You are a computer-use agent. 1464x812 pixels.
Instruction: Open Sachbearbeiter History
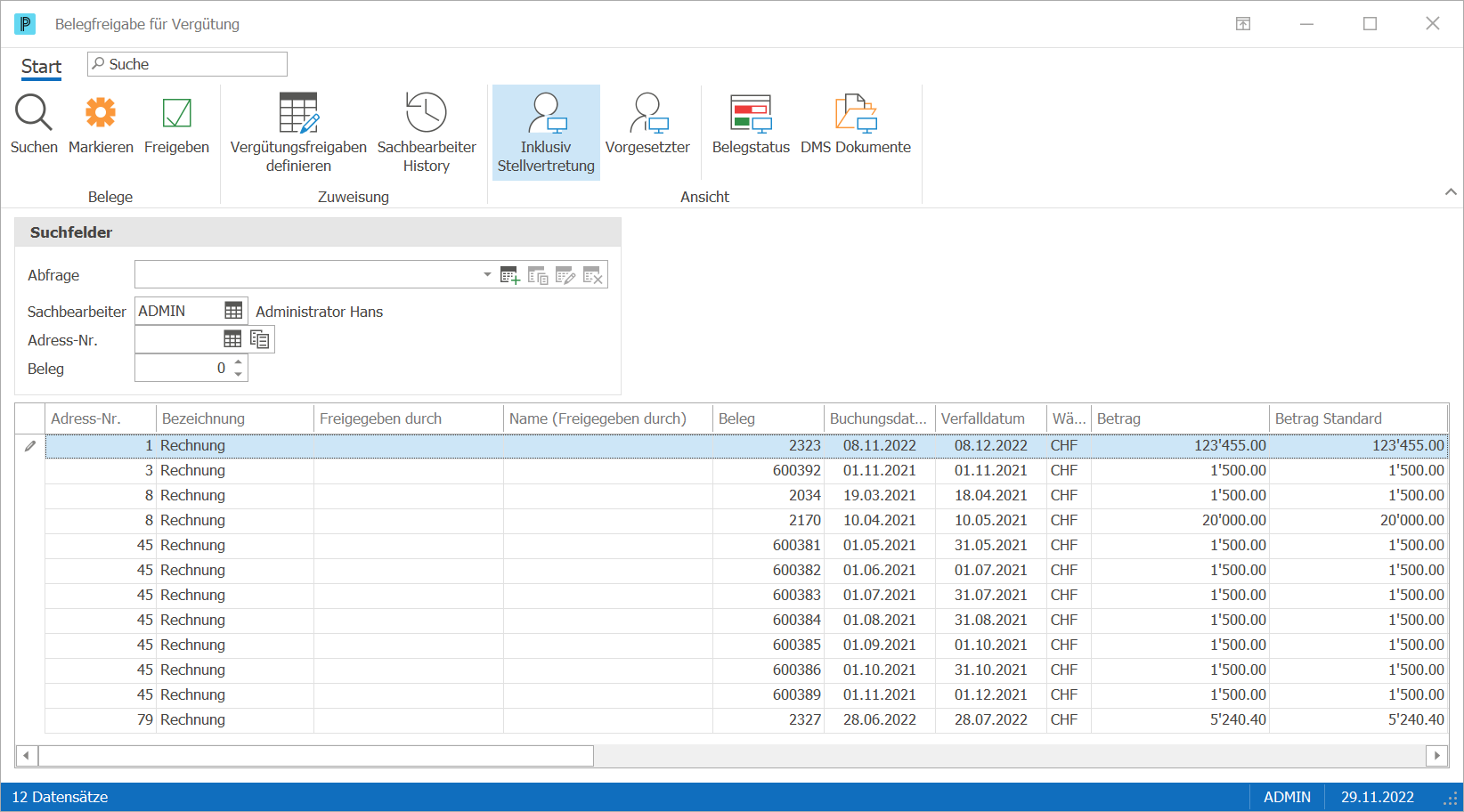(427, 133)
